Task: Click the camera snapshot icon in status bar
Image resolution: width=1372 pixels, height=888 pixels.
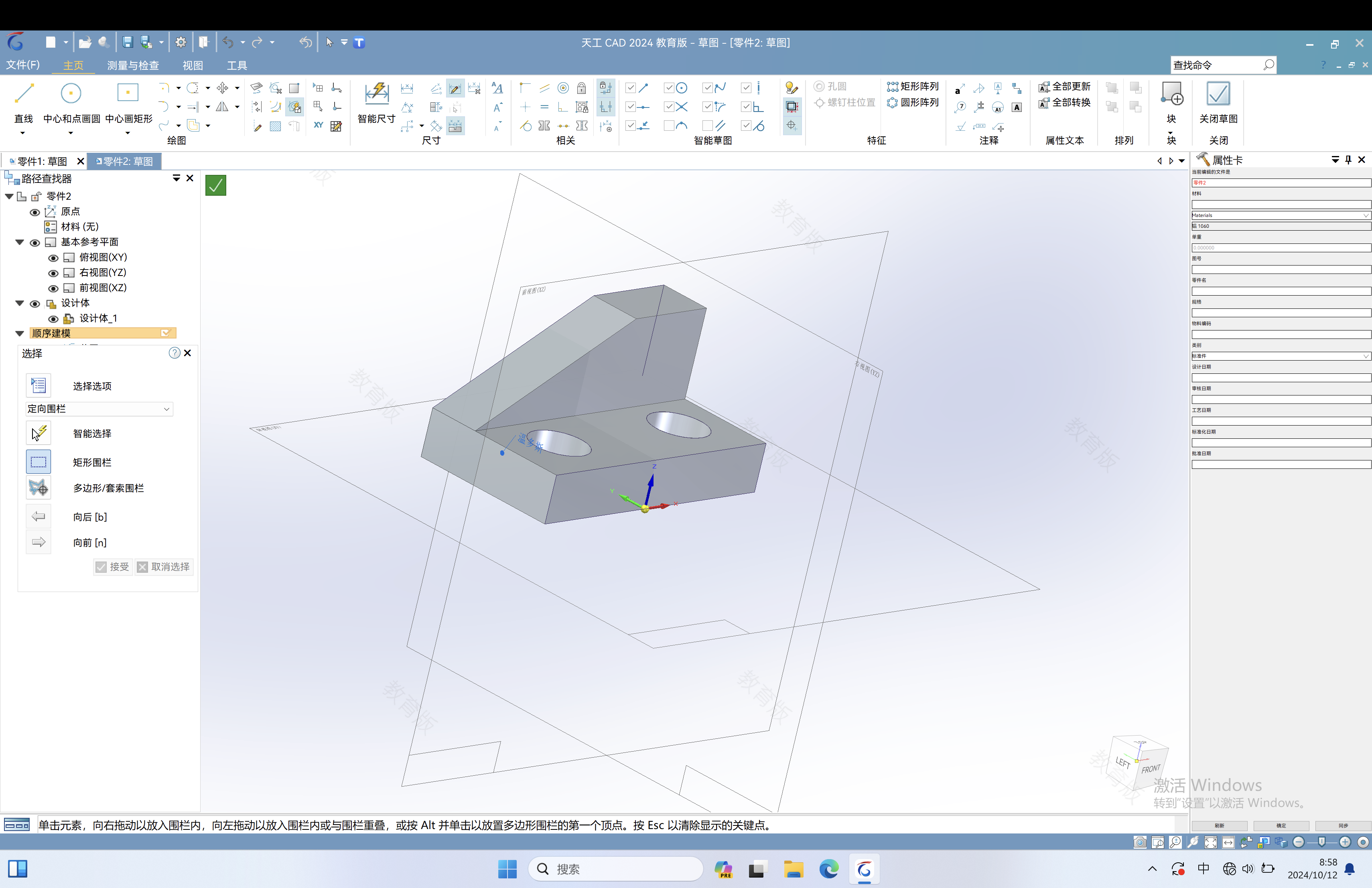Action: pyautogui.click(x=1140, y=842)
